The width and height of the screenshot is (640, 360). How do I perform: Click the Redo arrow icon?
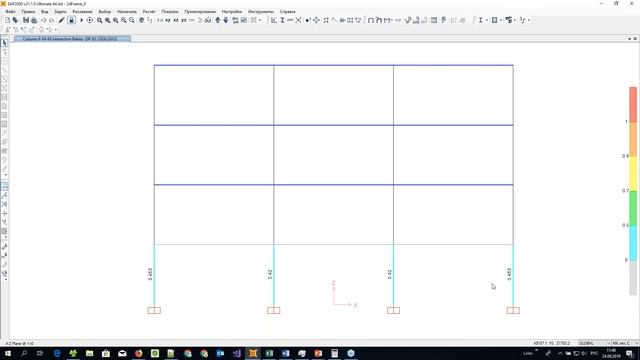point(52,20)
